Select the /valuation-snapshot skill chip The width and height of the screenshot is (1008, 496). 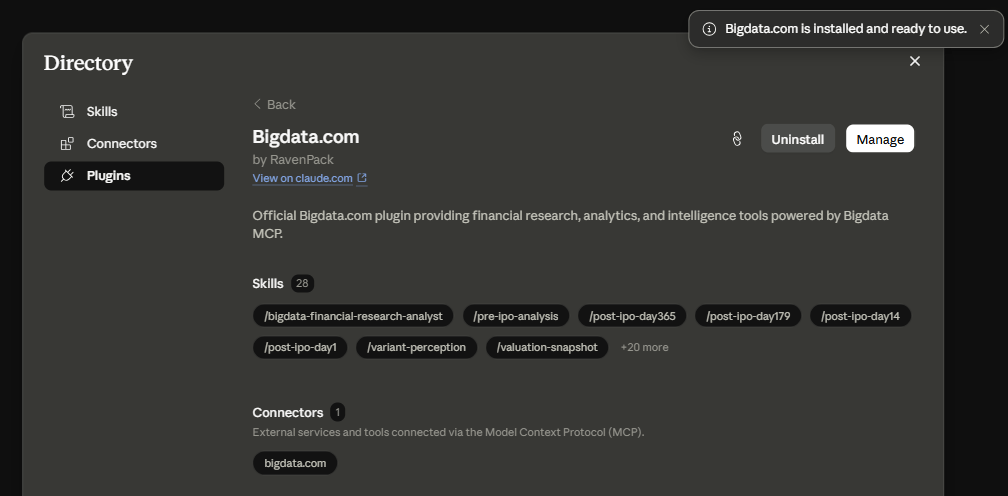tap(547, 348)
